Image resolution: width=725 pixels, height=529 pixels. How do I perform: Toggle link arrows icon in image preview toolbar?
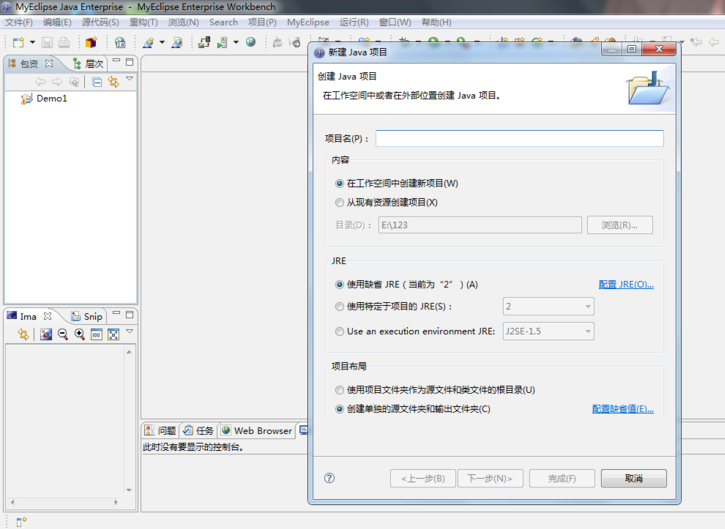(23, 334)
